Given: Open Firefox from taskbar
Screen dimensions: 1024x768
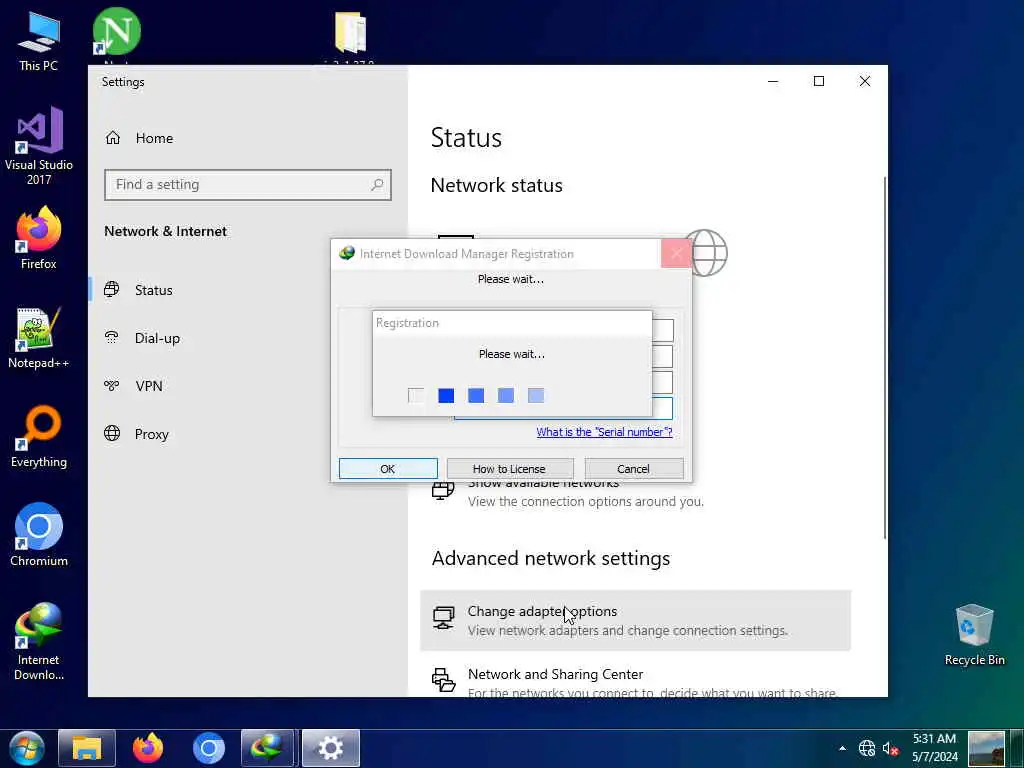Looking at the screenshot, I should click(x=148, y=748).
